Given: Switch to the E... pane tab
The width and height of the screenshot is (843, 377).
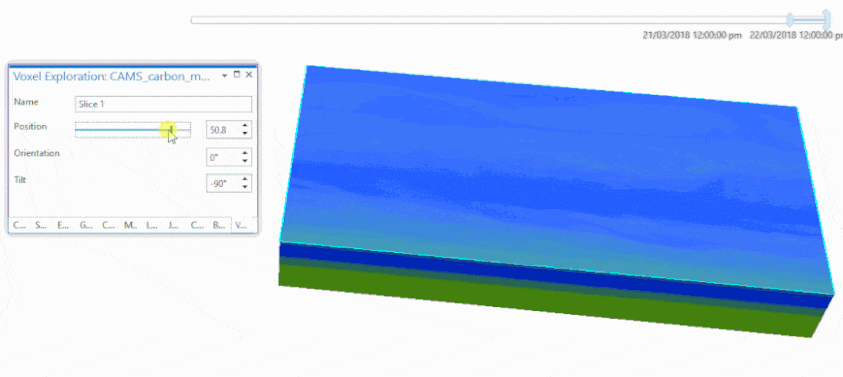Looking at the screenshot, I should tap(63, 226).
